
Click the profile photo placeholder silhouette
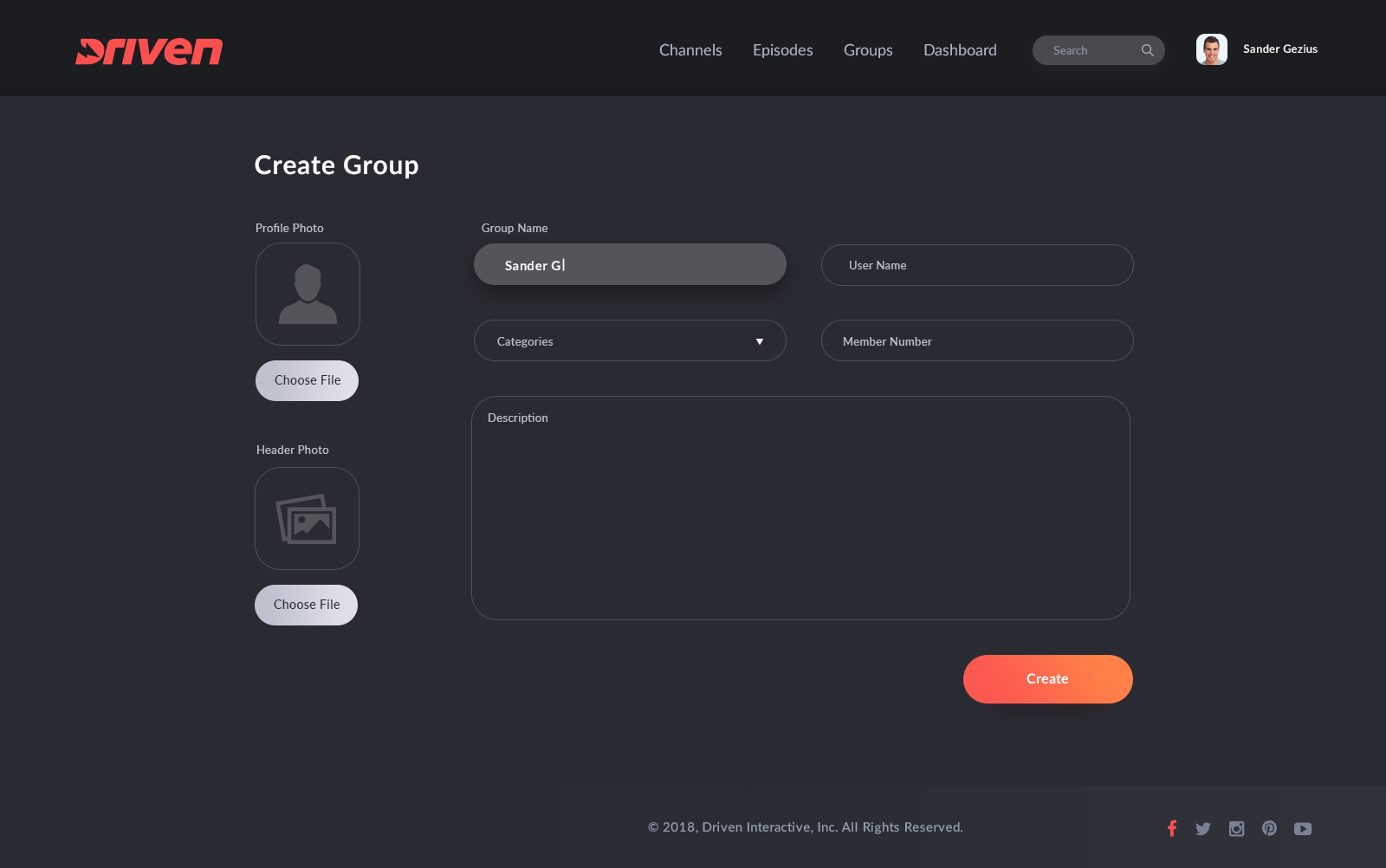[308, 295]
